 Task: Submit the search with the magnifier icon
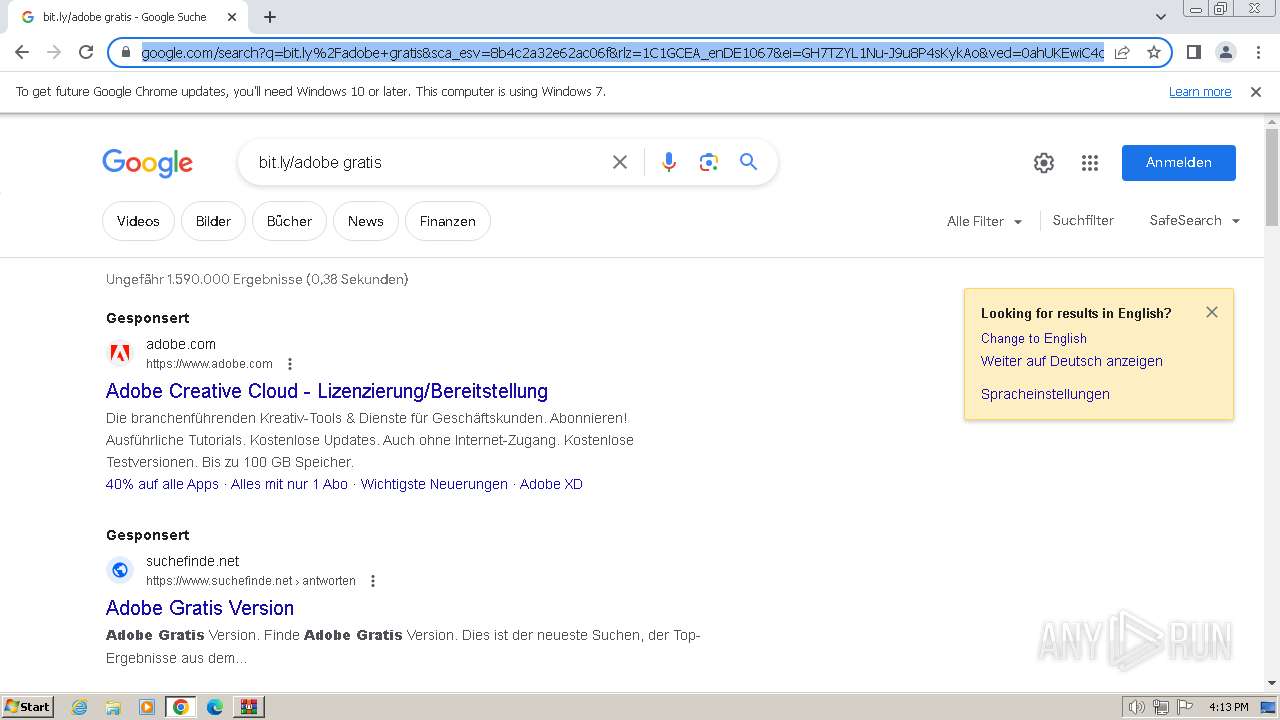pos(748,162)
